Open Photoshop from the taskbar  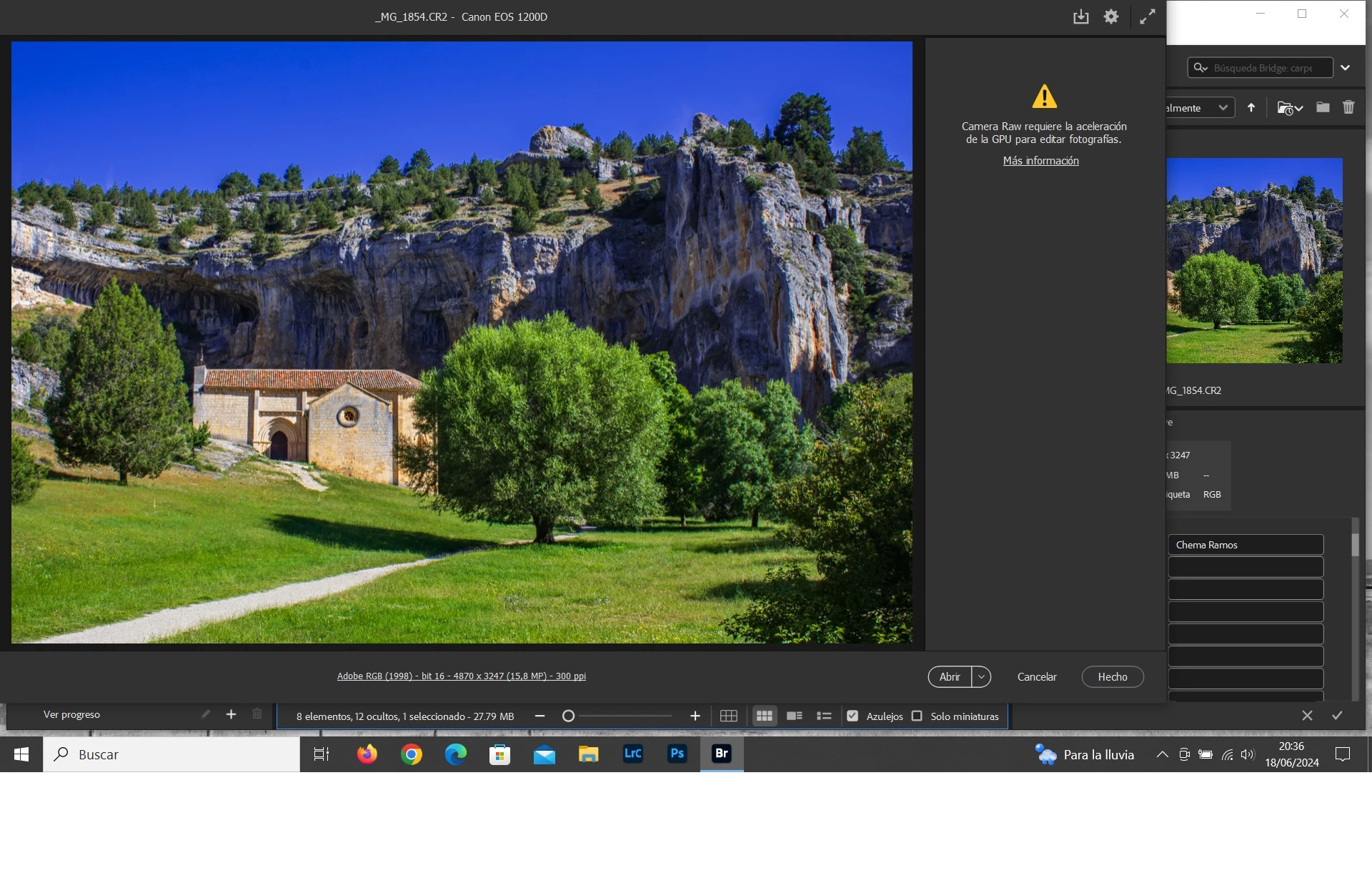click(x=677, y=754)
